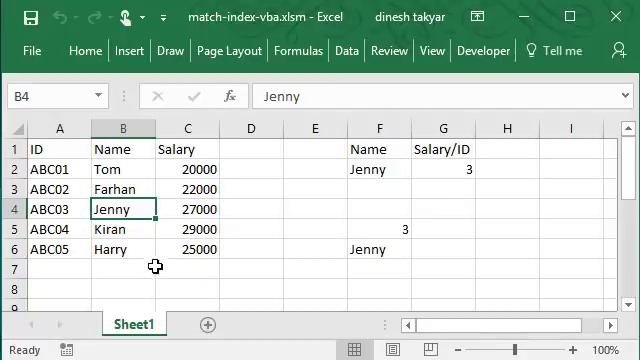Select the Sheet1 tab
This screenshot has width=640, height=360.
(x=134, y=324)
